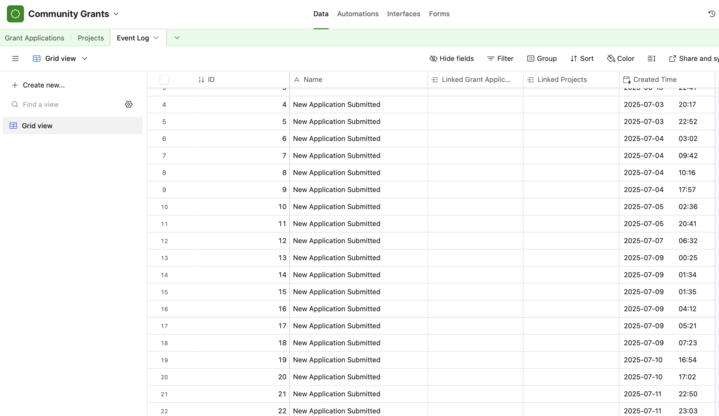Click time 03:02 in row 6
Image resolution: width=719 pixels, height=416 pixels.
[688, 139]
